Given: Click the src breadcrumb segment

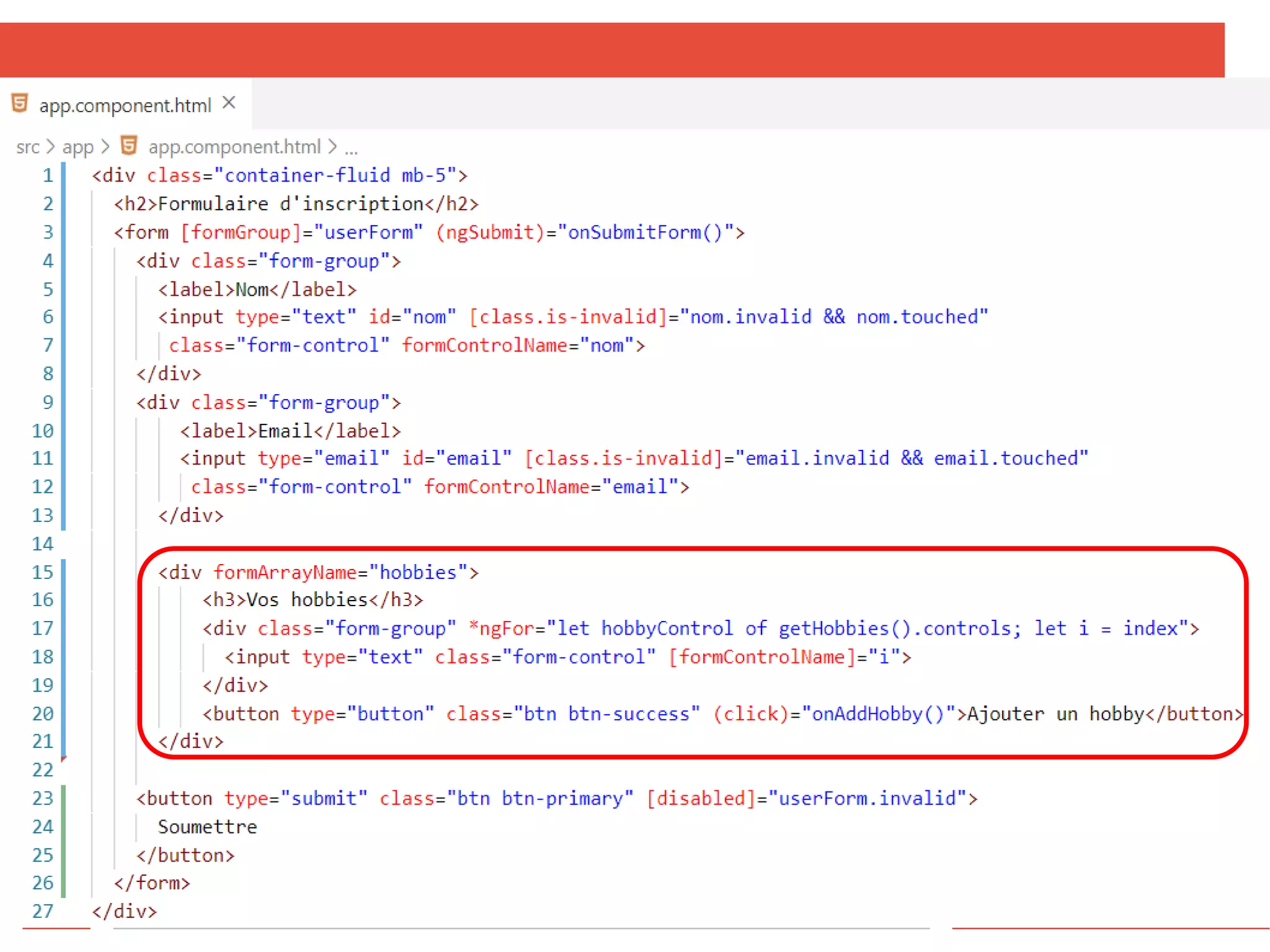Looking at the screenshot, I should click(x=28, y=148).
